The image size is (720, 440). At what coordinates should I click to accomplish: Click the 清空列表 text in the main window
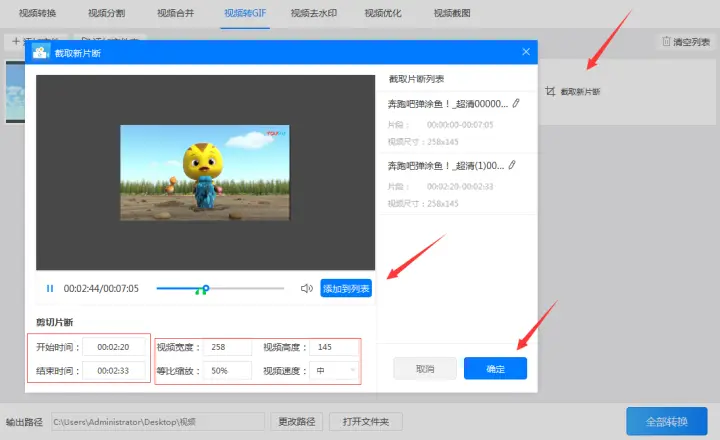coord(692,42)
